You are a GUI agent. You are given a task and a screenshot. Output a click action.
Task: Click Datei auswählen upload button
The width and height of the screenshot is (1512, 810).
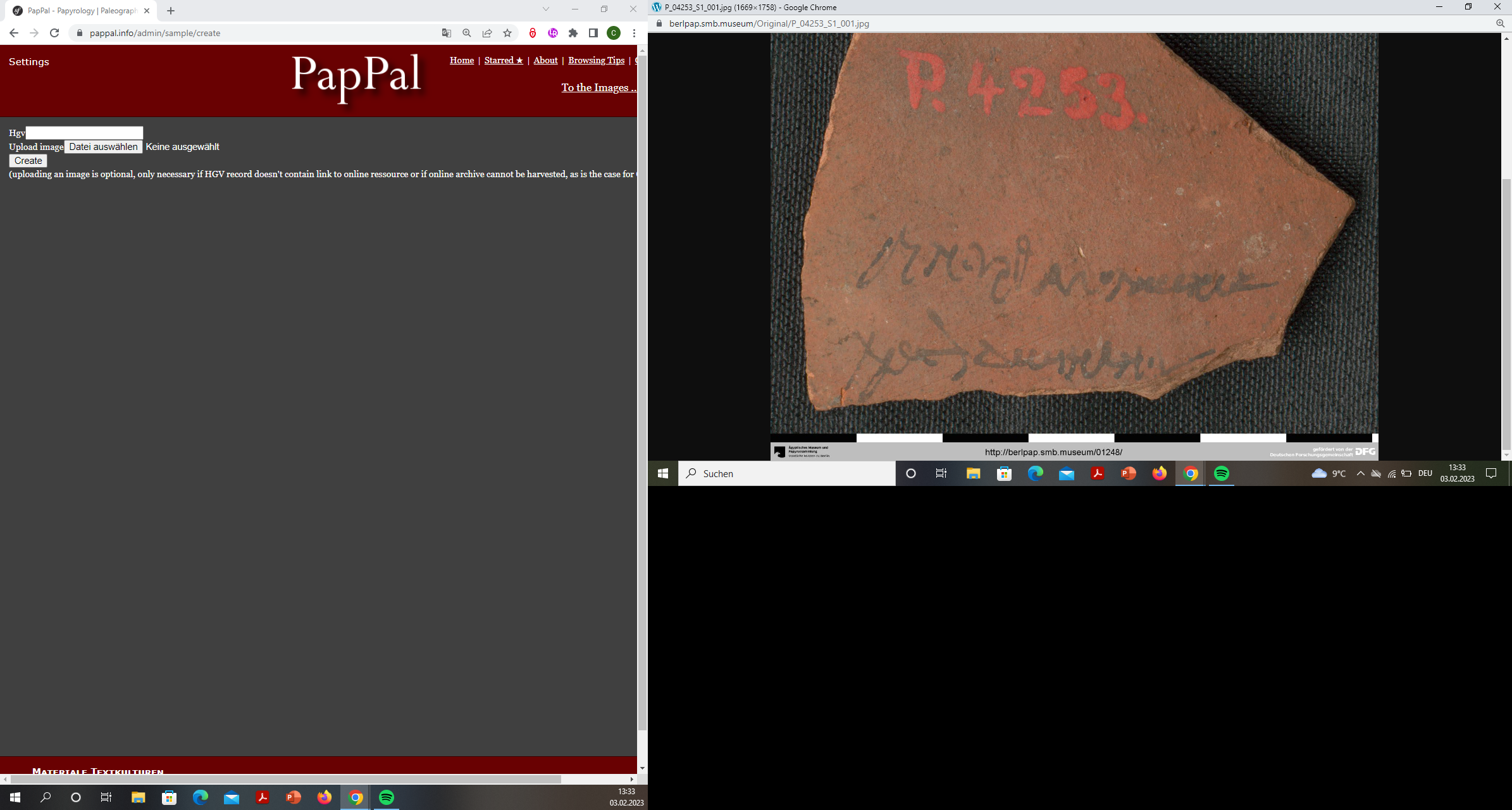coord(103,147)
